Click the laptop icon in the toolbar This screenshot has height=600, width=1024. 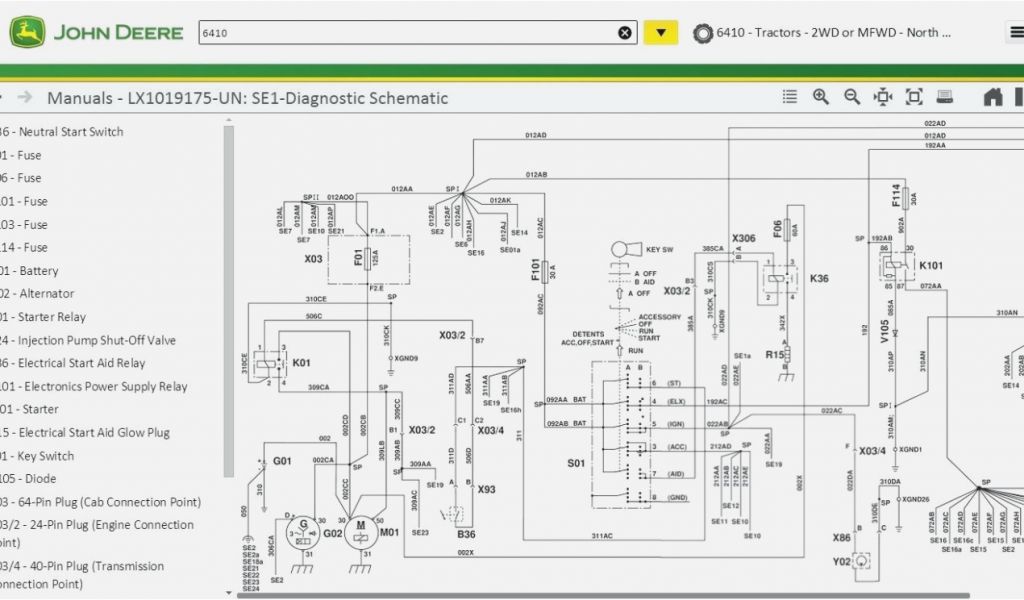pyautogui.click(x=945, y=97)
